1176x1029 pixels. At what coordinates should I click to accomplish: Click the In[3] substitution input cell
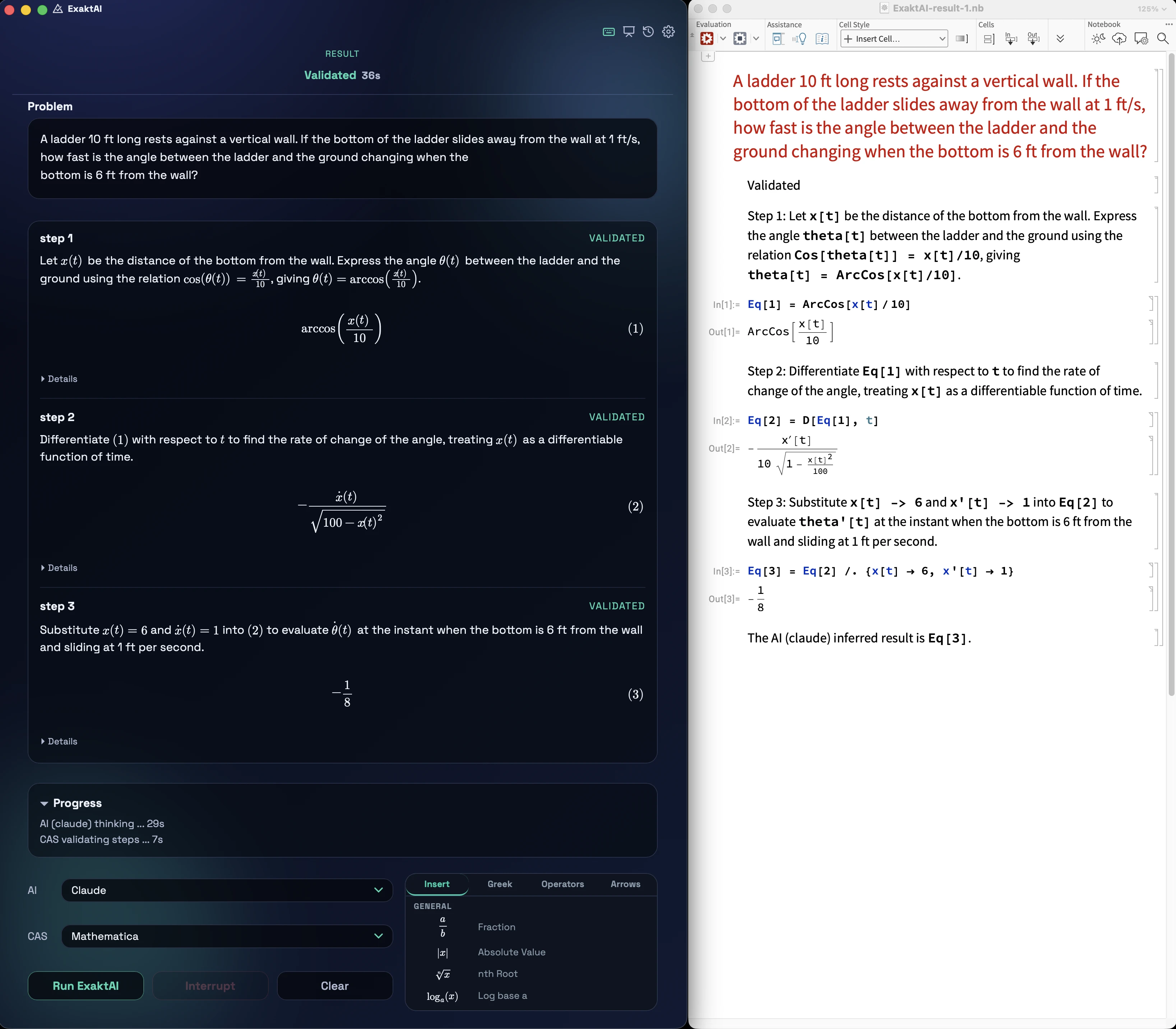880,571
